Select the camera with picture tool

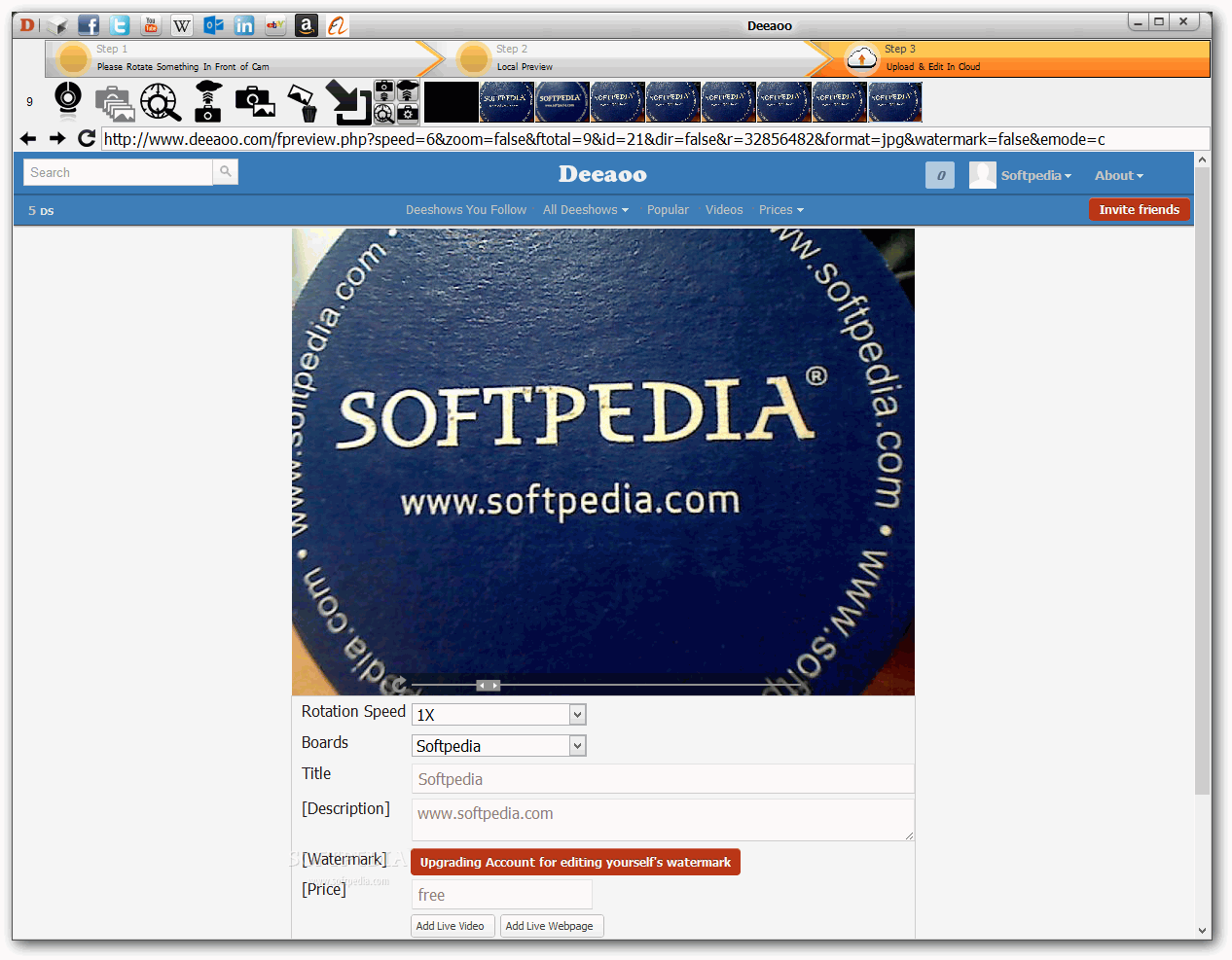tap(255, 101)
